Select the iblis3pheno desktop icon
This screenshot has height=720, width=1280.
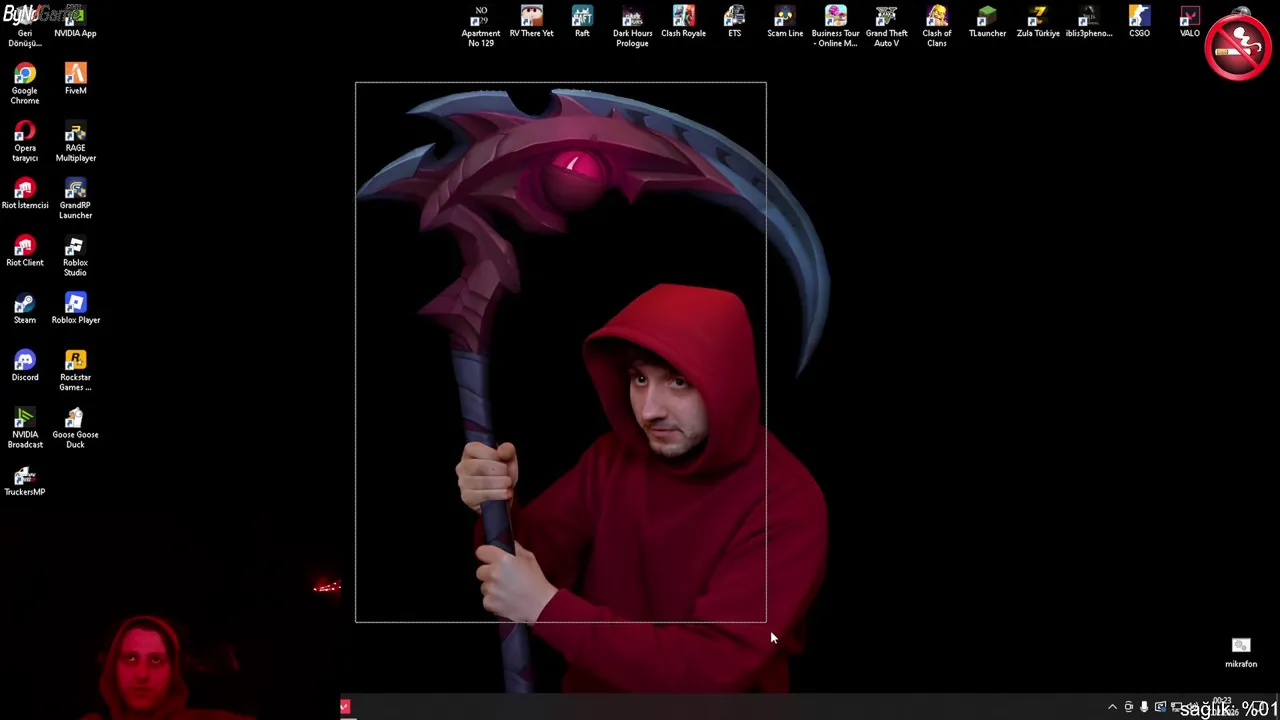tap(1088, 22)
